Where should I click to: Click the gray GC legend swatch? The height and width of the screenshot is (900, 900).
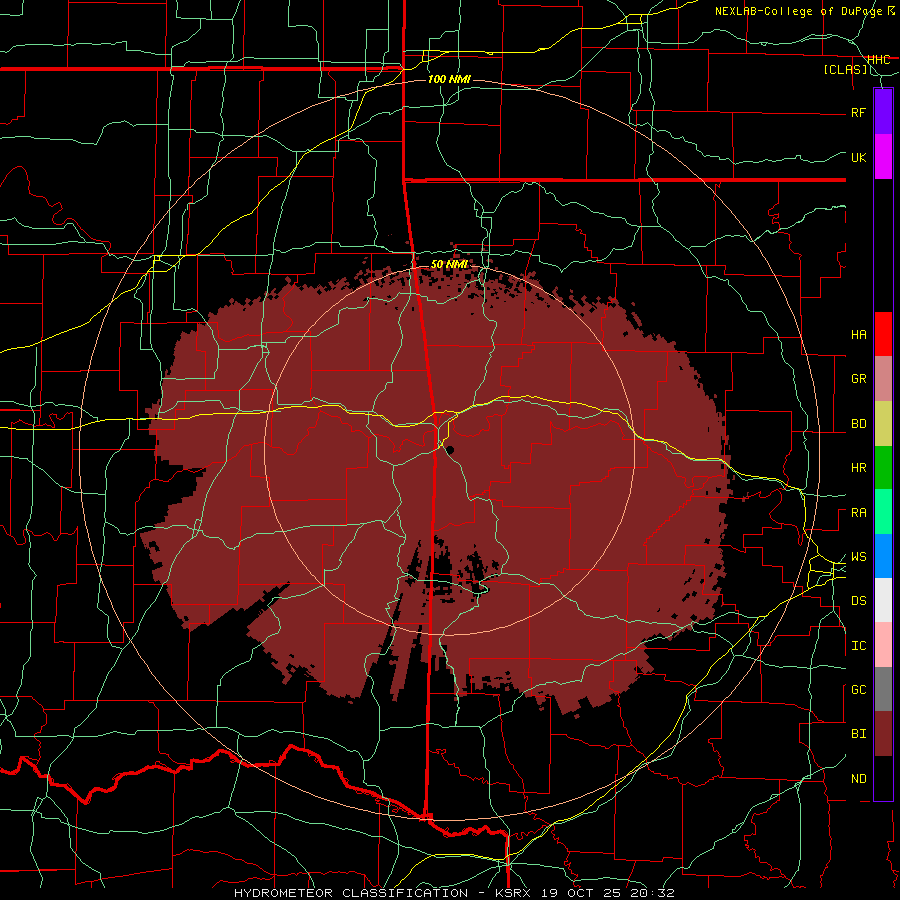point(883,689)
